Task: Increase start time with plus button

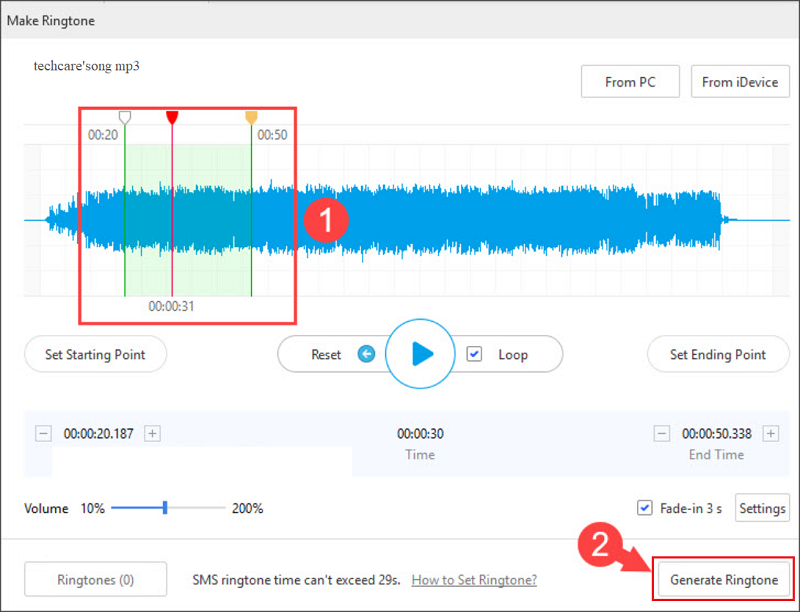Action: pyautogui.click(x=152, y=434)
